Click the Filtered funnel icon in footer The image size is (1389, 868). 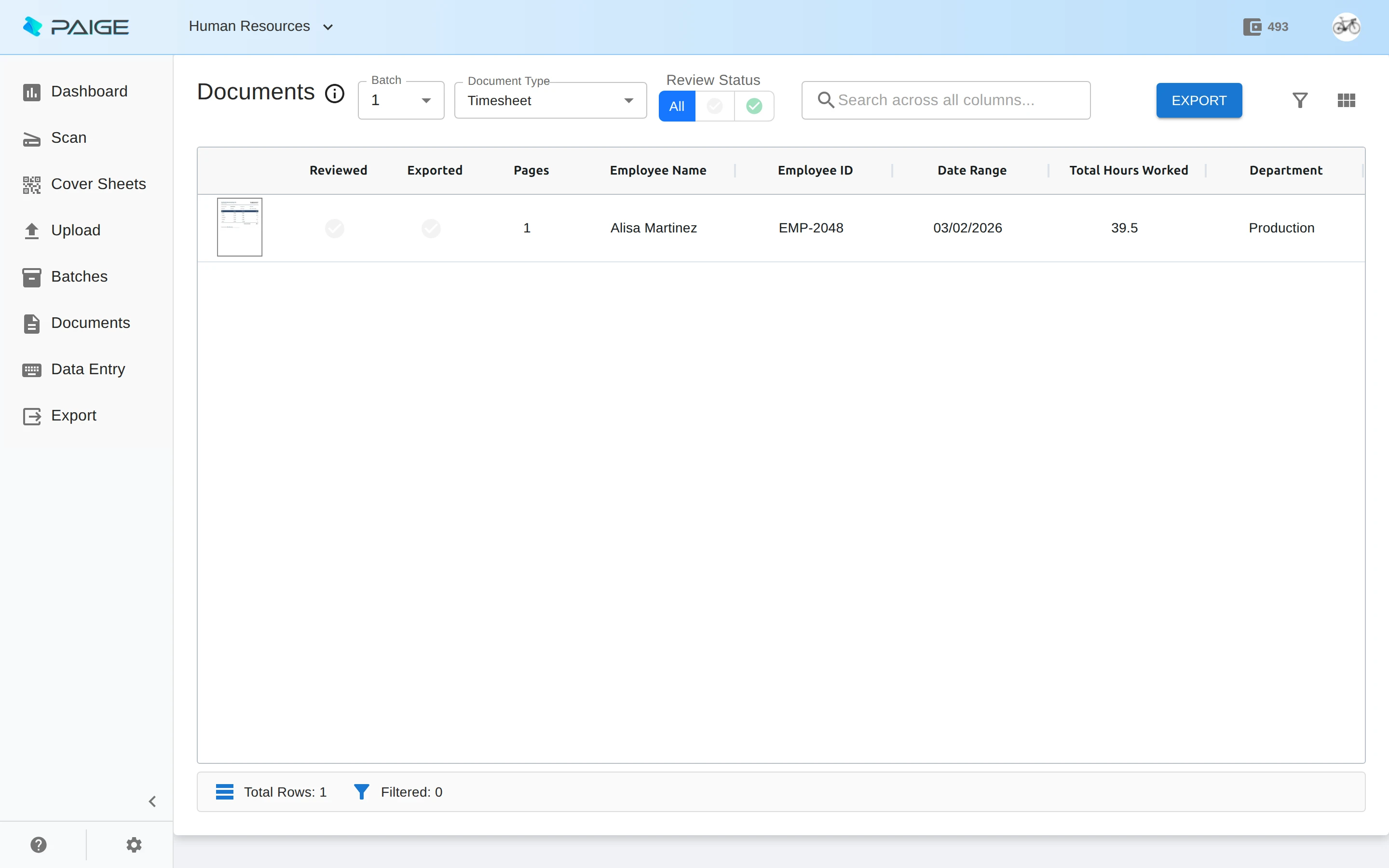tap(361, 792)
